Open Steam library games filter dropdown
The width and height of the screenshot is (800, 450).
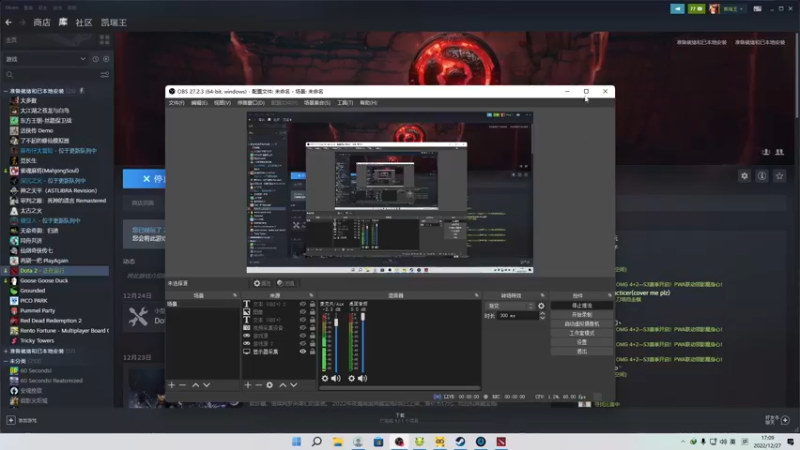(45, 59)
